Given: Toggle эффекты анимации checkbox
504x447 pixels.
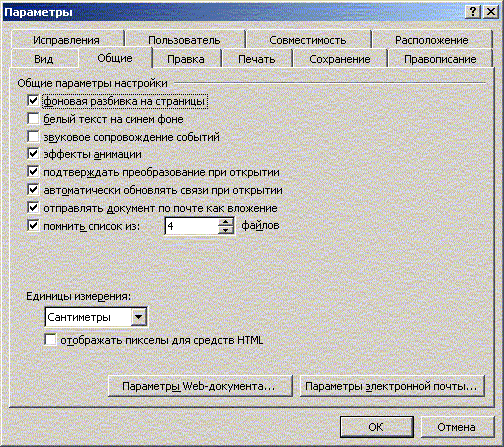Looking at the screenshot, I should tap(33, 154).
